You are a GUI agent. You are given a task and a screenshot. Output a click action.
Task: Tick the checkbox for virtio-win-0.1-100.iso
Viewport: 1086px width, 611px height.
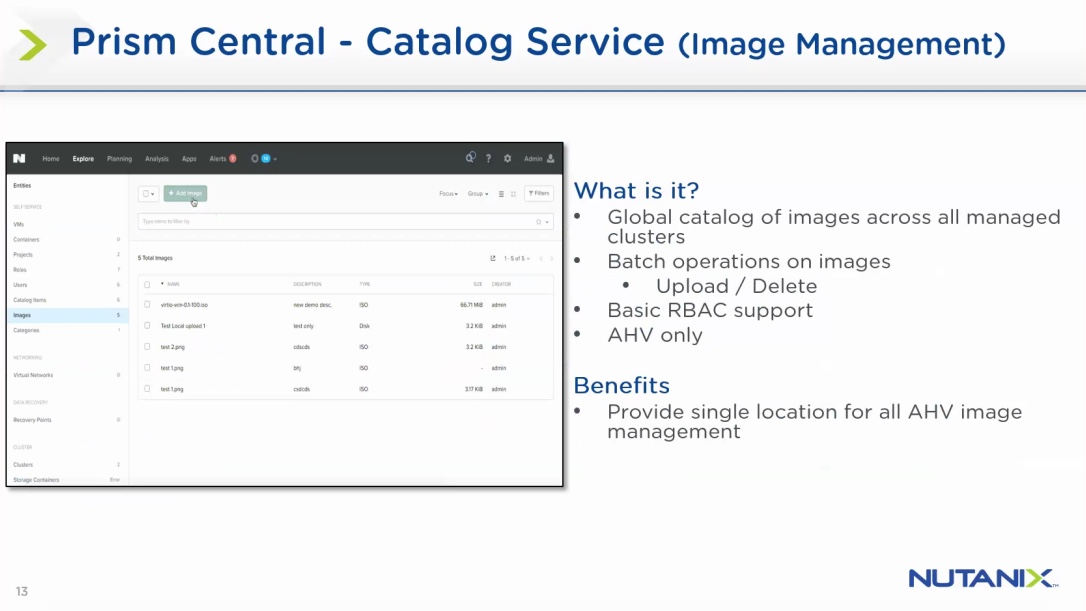click(x=147, y=304)
